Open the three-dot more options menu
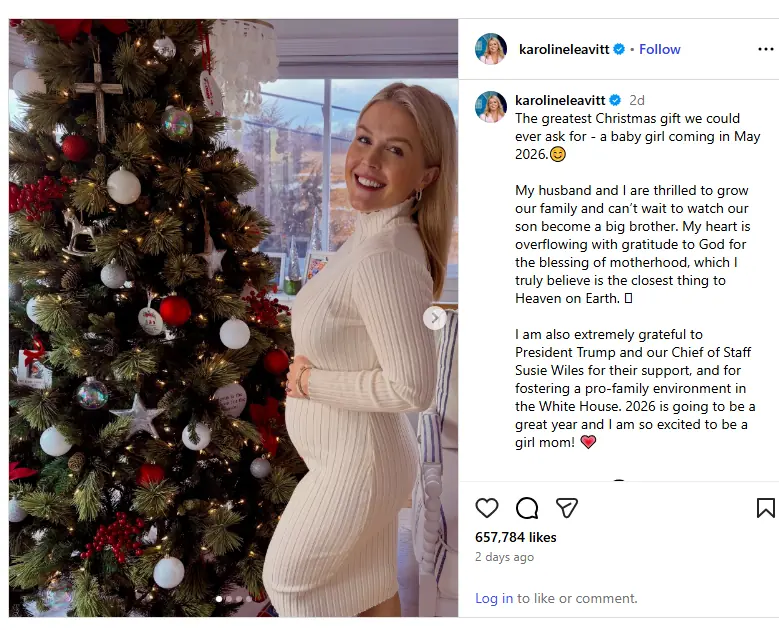The height and width of the screenshot is (630, 779). click(766, 49)
